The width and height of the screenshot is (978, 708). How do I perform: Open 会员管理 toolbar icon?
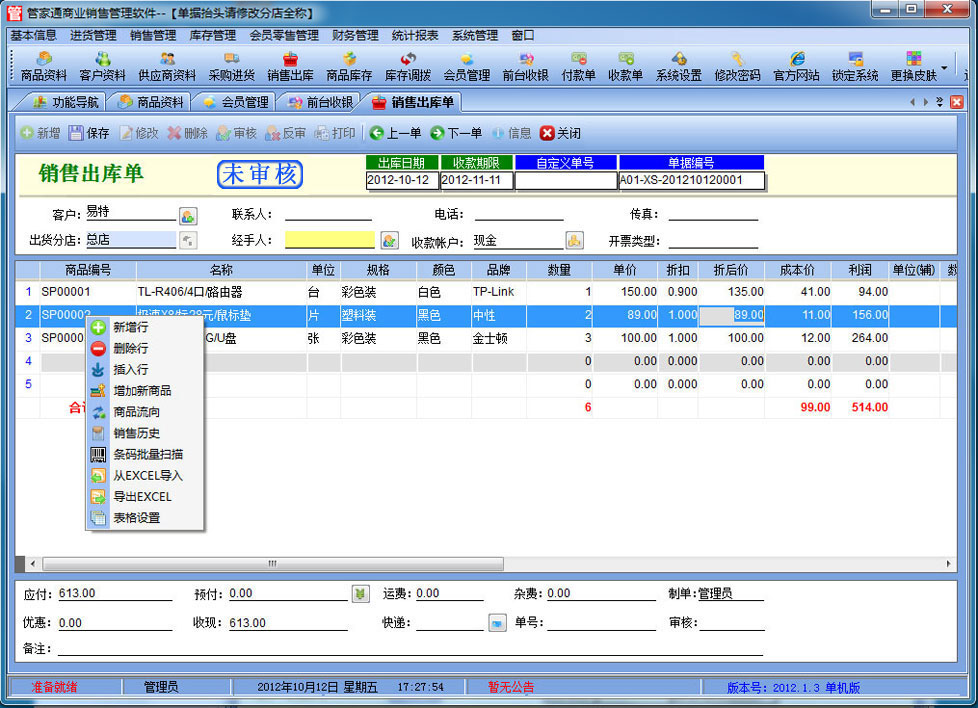pos(466,66)
